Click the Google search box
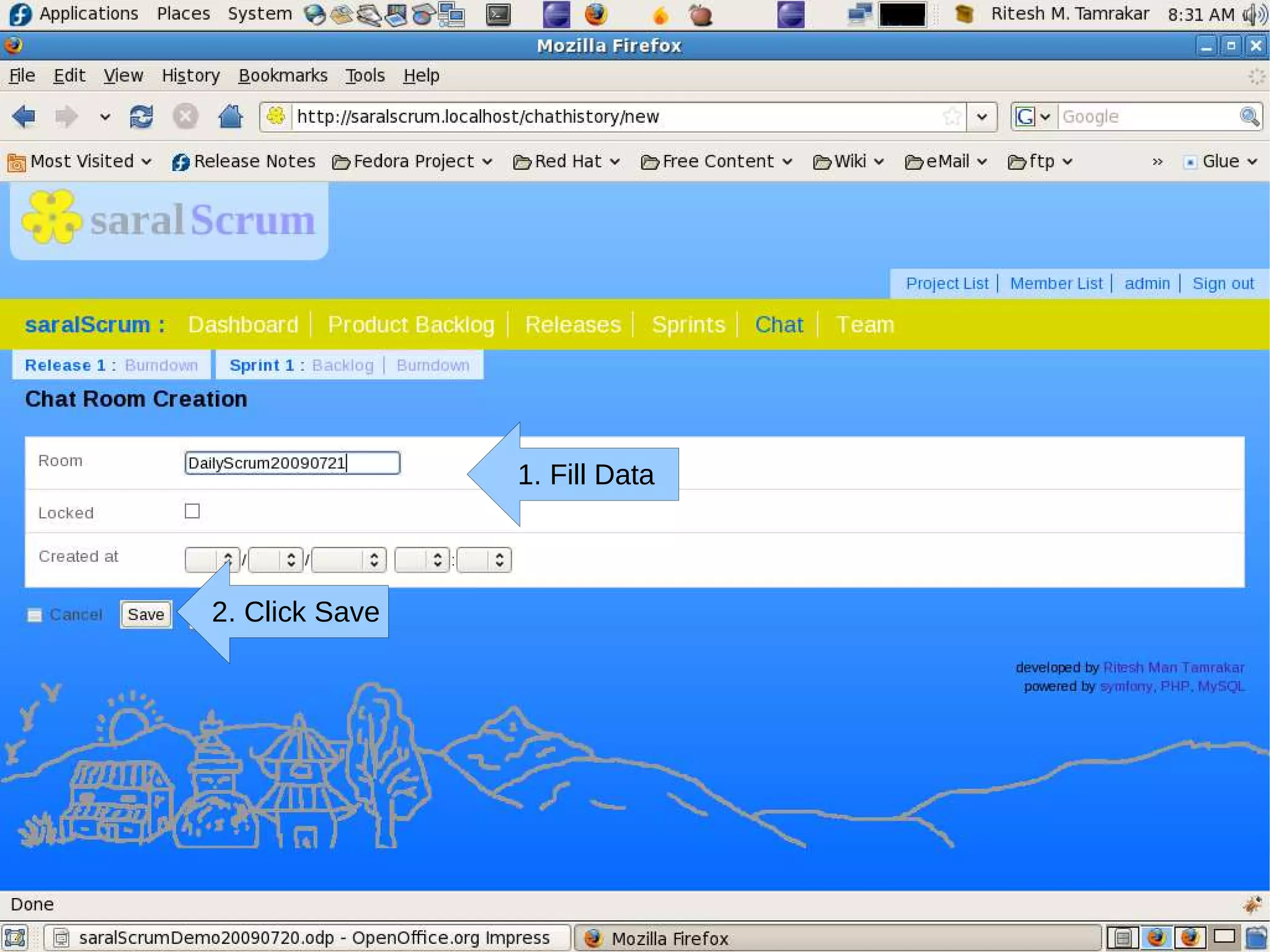 click(1147, 117)
